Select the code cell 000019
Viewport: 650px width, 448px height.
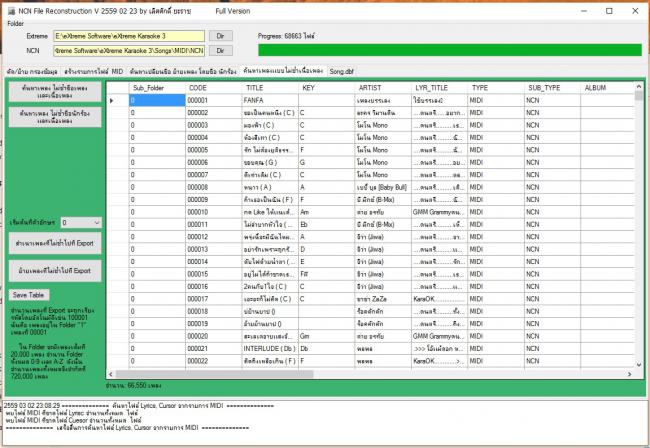(x=213, y=324)
